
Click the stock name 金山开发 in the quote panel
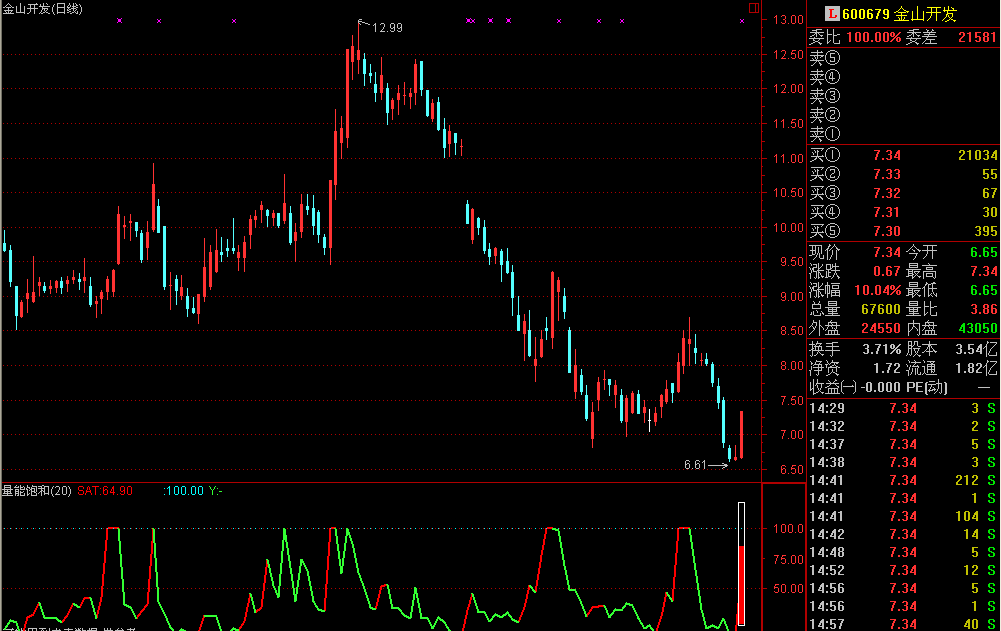[925, 14]
